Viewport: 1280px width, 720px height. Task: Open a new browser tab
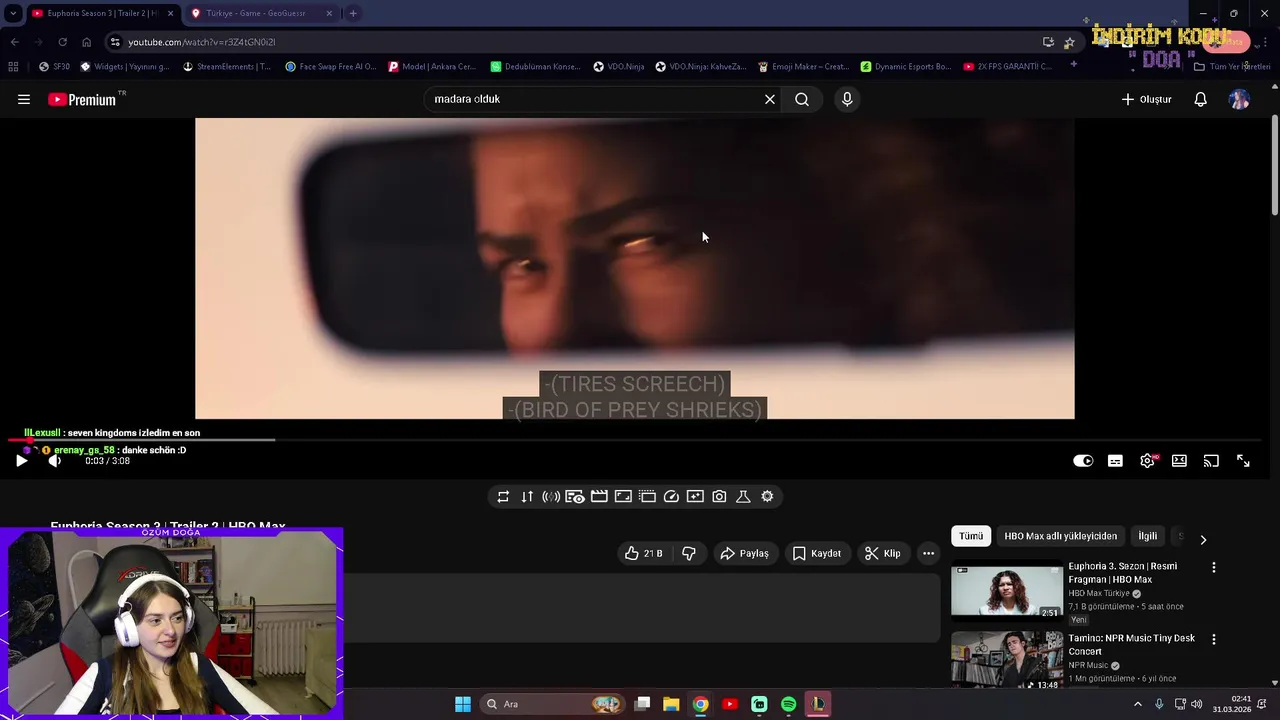[x=353, y=13]
